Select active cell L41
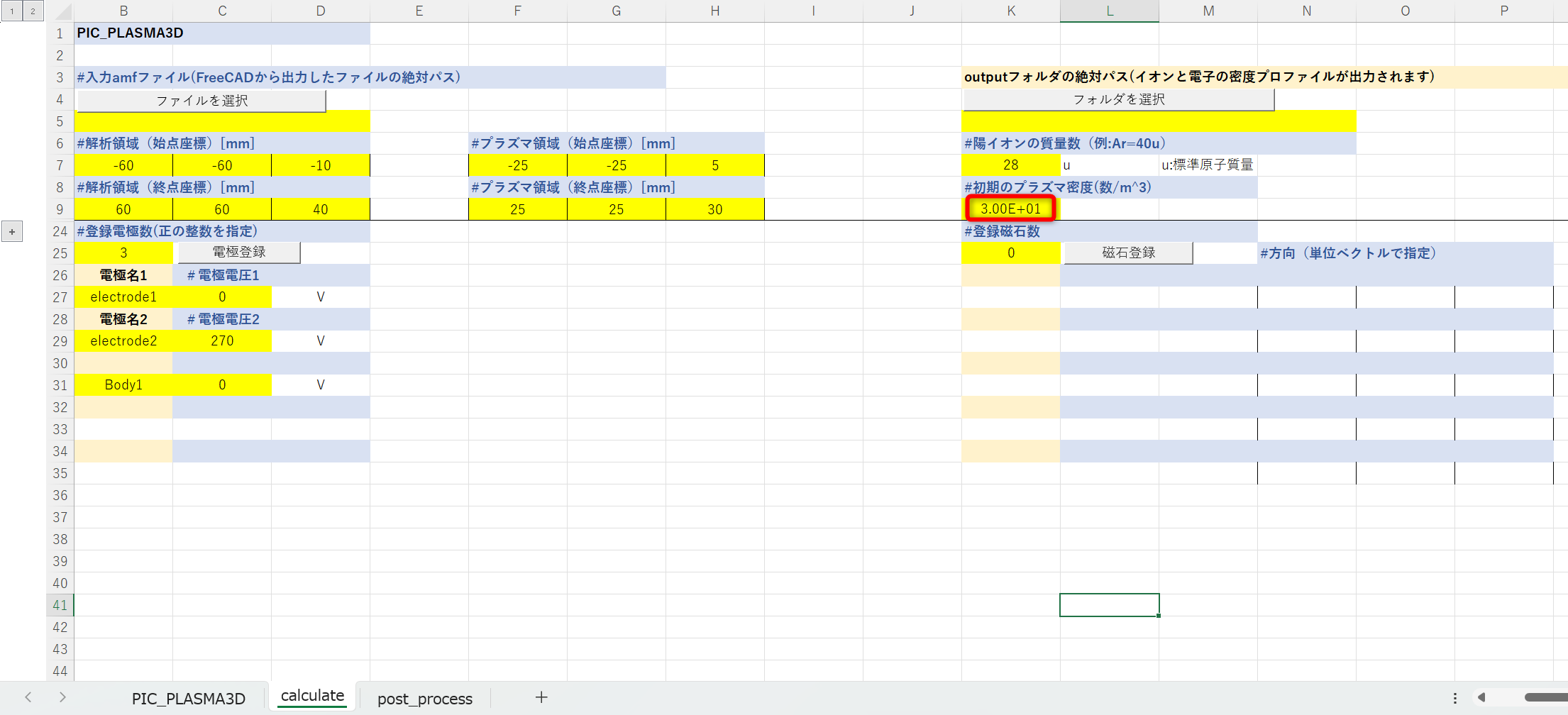1568x715 pixels. [1110, 605]
